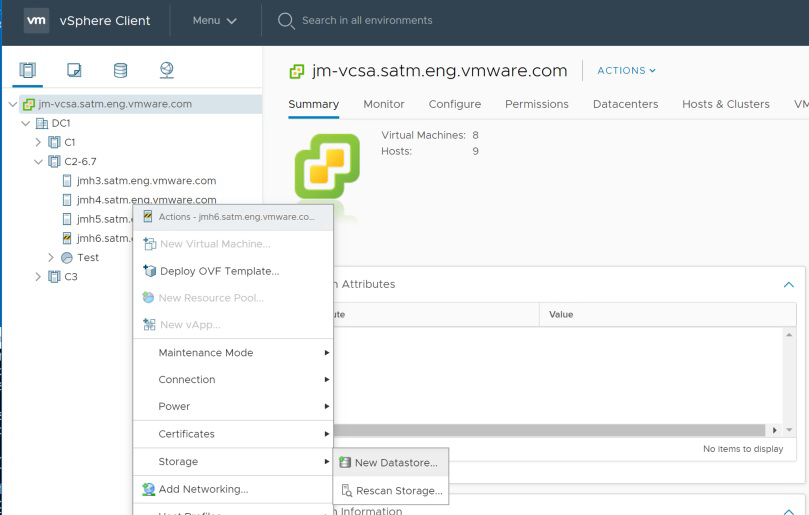Collapse the Custom Attributes panel
809x515 pixels.
tap(788, 285)
